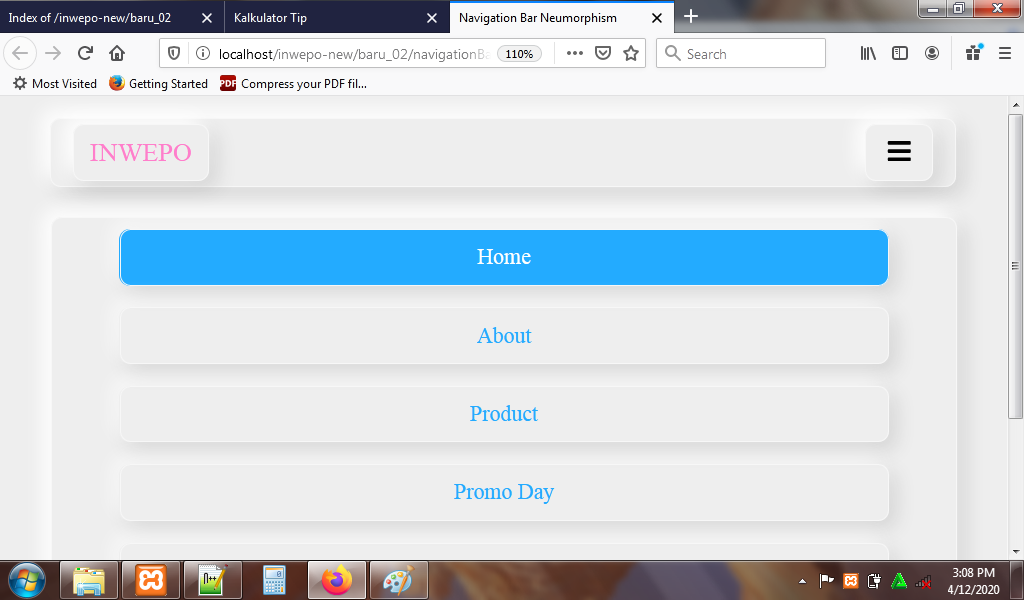Screen dimensions: 1024x600
Task: Open Most Visited bookmarks folder
Action: coord(55,84)
